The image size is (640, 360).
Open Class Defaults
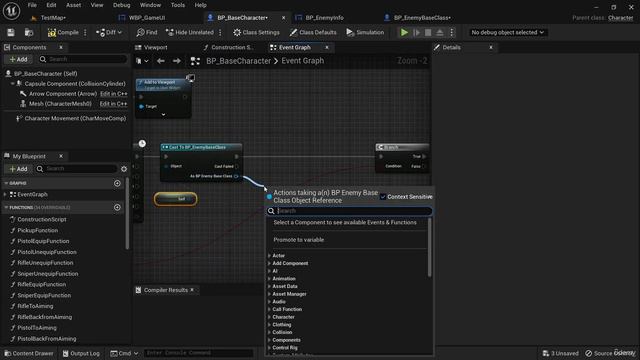point(313,32)
